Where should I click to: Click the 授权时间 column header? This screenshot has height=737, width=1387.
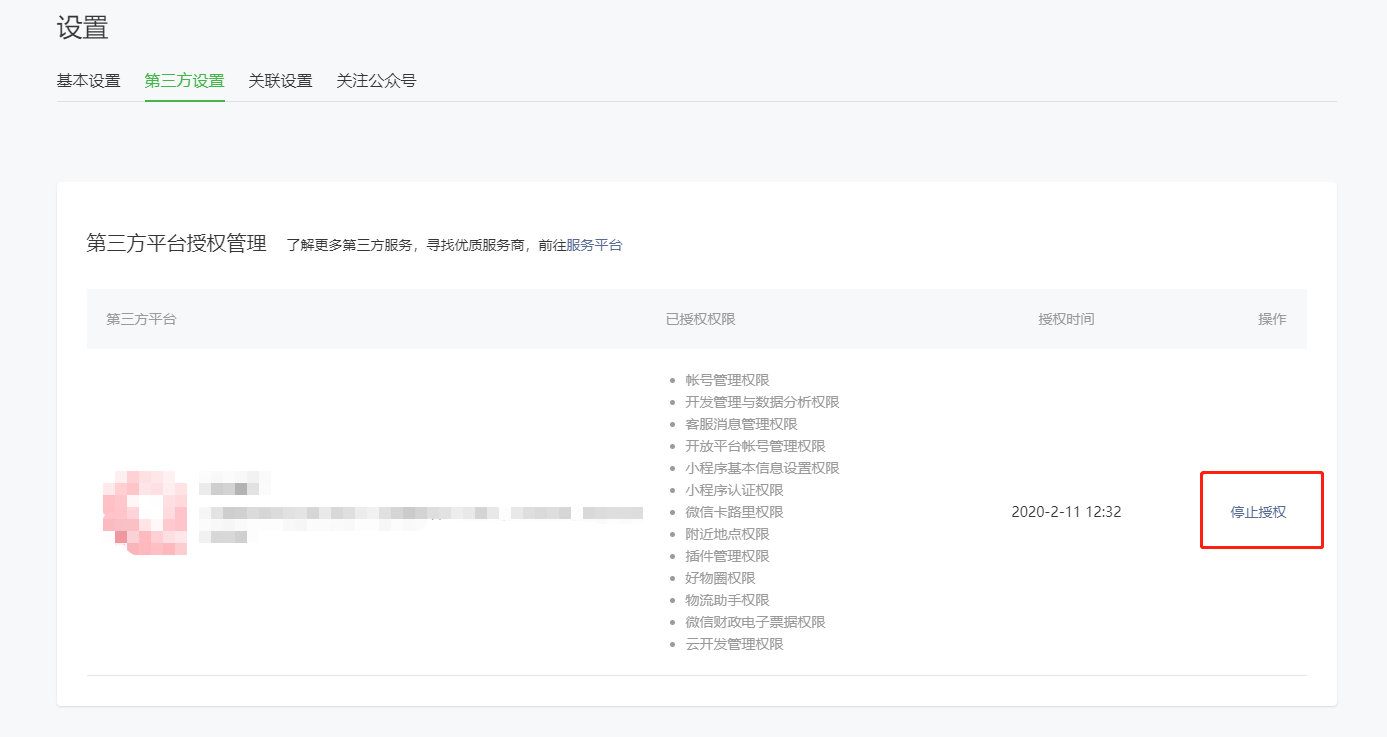[x=1066, y=319]
